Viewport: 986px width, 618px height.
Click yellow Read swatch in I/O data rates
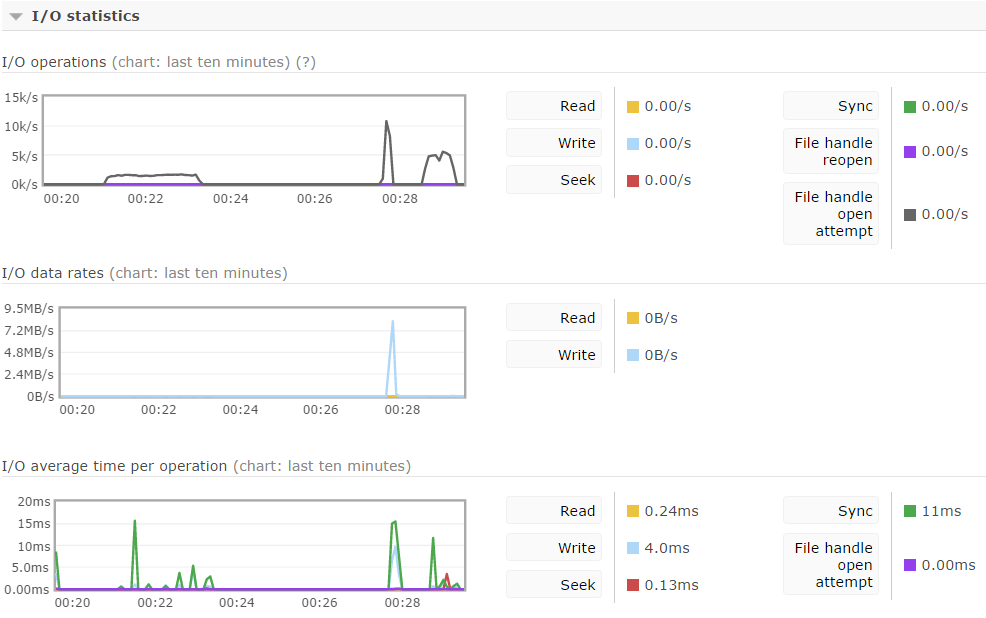coord(633,318)
